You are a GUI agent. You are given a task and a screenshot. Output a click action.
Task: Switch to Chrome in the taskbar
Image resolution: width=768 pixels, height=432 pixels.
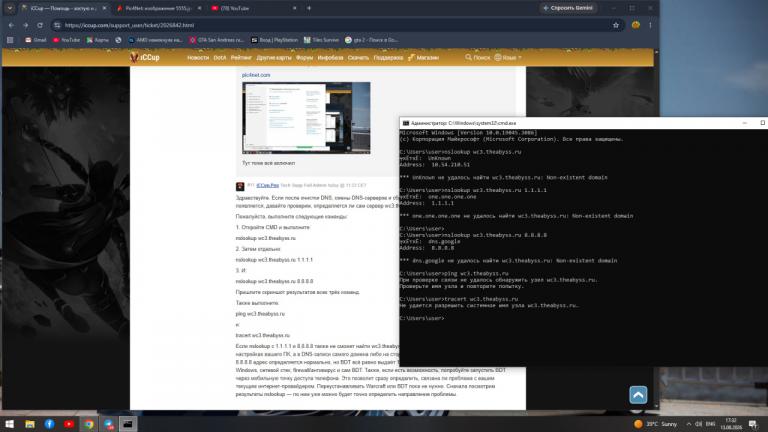[89, 424]
